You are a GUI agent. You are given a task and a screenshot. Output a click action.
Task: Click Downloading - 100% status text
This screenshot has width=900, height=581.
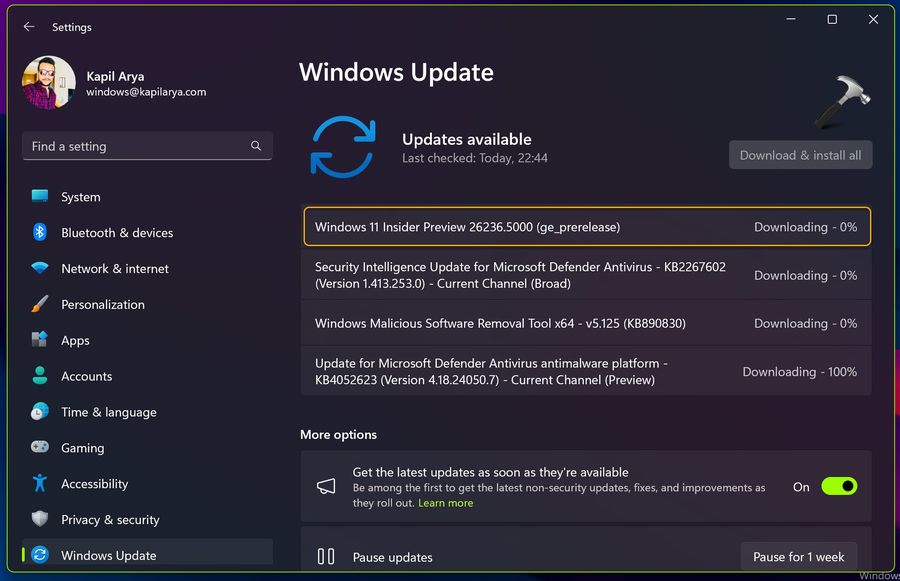[800, 371]
